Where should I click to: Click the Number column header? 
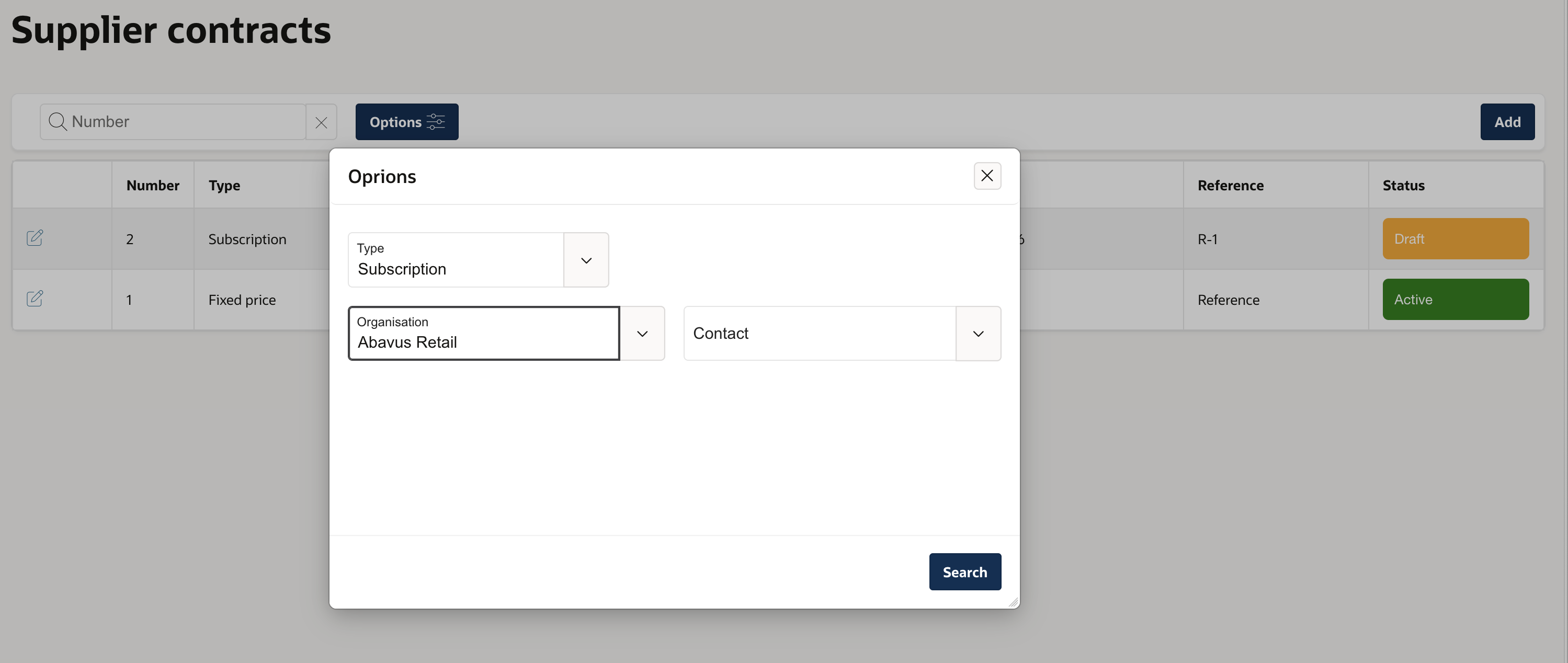click(153, 185)
